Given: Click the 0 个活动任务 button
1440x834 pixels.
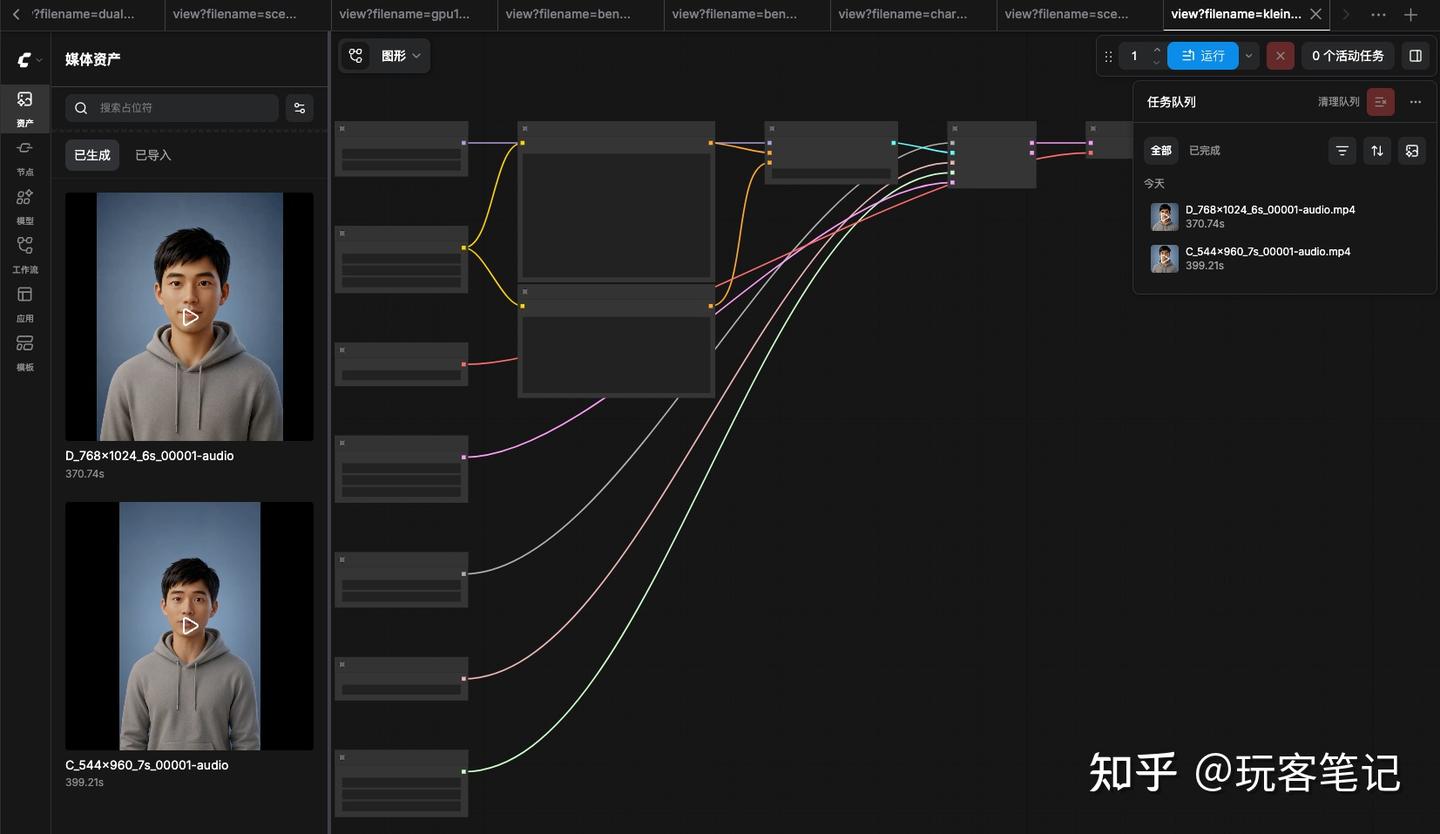Looking at the screenshot, I should (x=1348, y=56).
